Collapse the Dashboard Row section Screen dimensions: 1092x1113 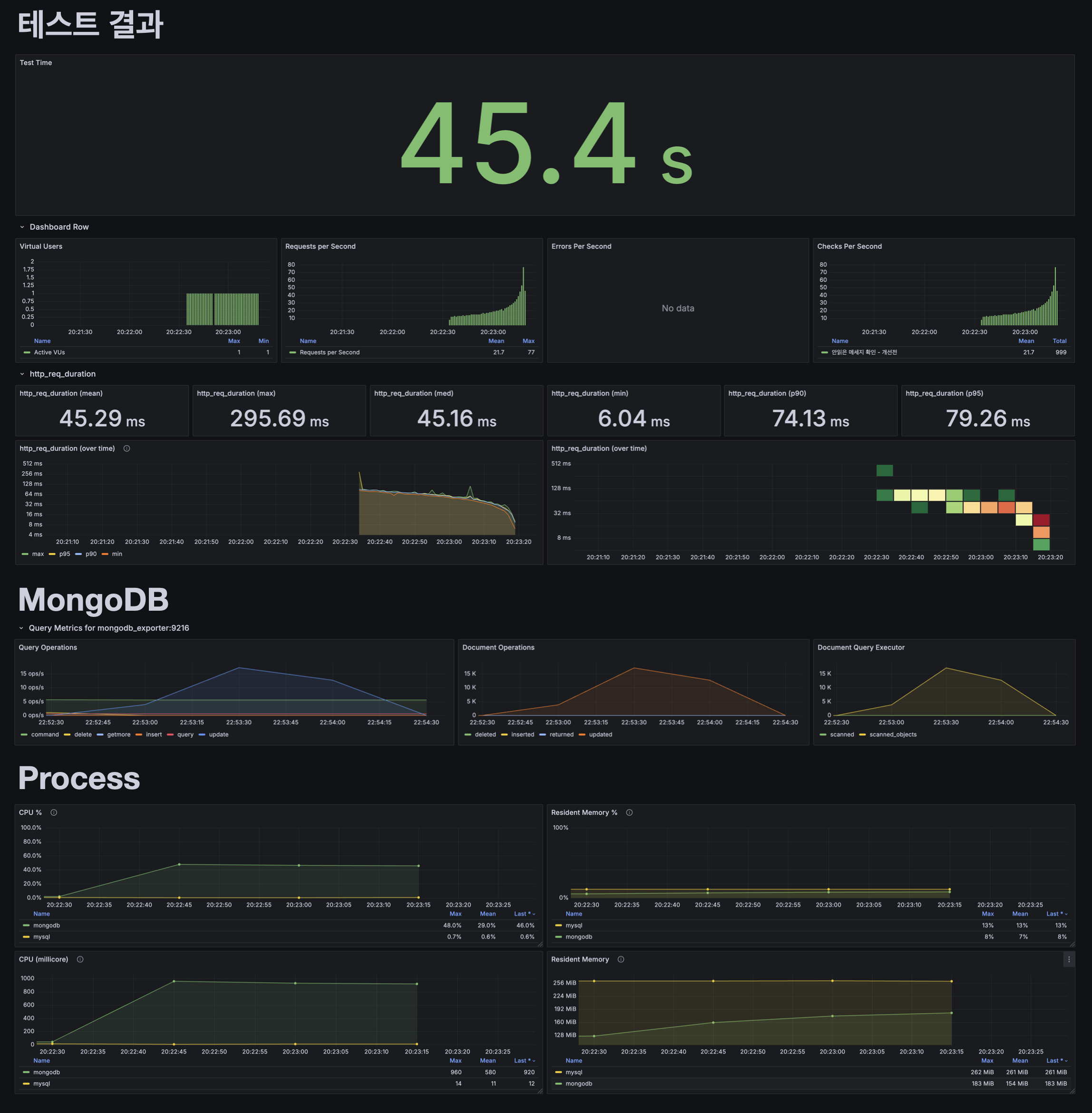22,227
